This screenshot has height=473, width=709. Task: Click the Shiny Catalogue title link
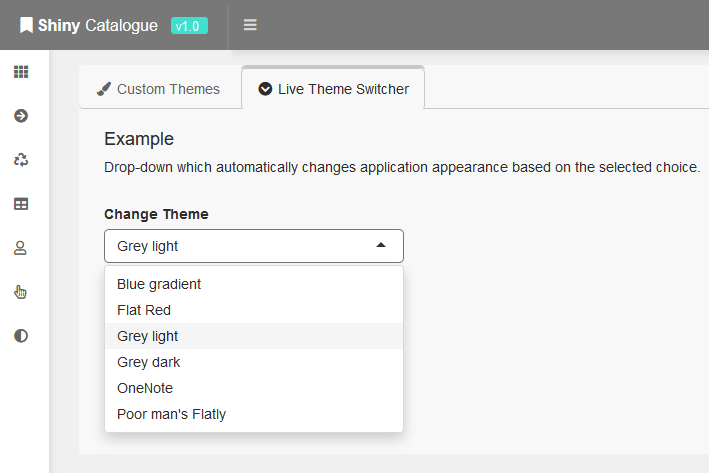(x=98, y=26)
